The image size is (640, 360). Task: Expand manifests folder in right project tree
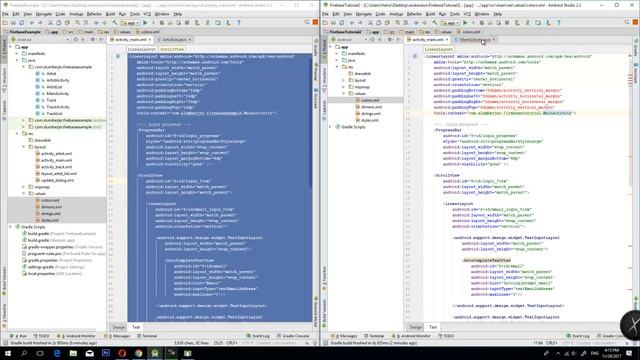click(x=337, y=53)
